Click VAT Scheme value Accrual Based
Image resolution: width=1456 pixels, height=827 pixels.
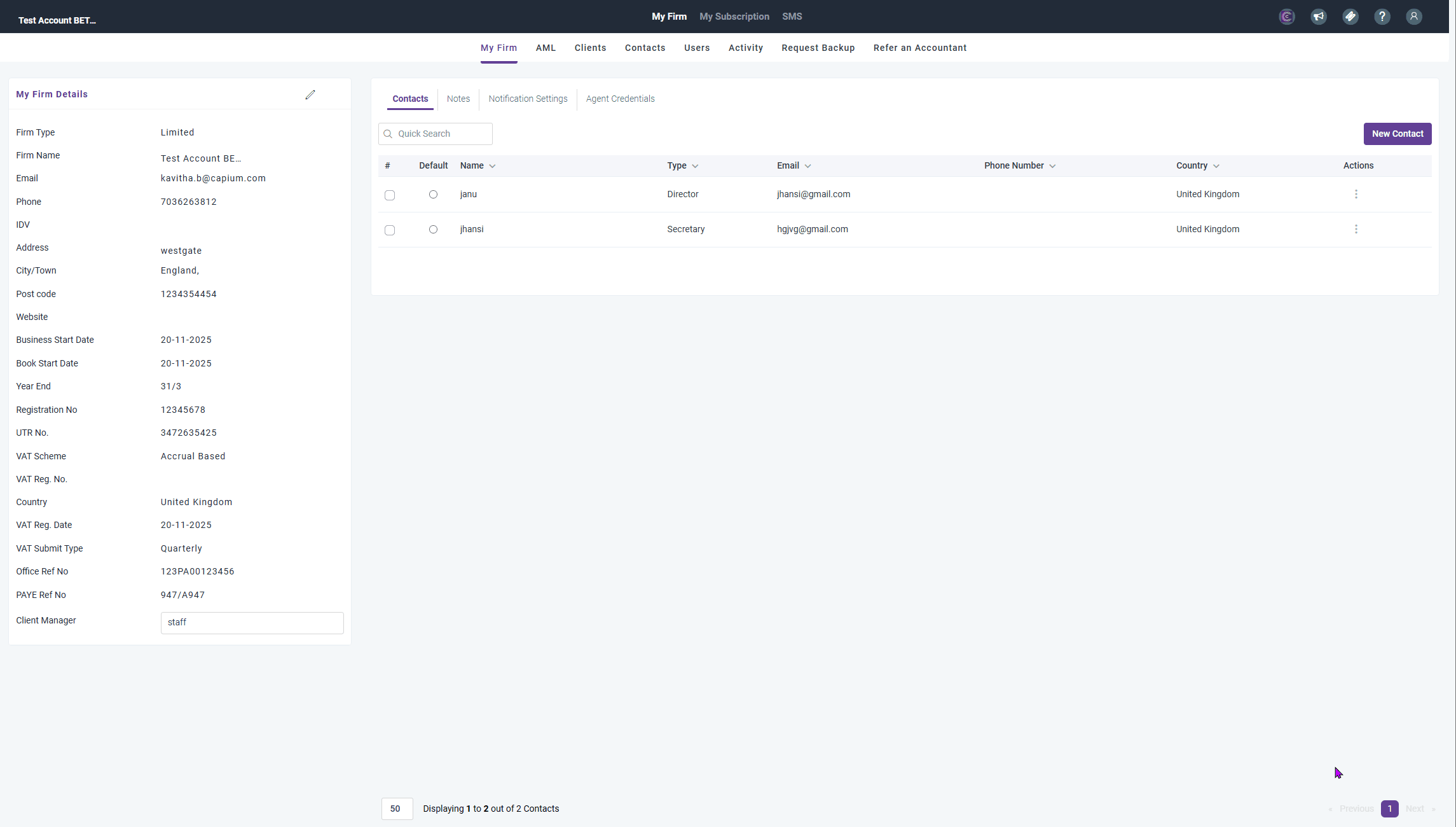[193, 456]
